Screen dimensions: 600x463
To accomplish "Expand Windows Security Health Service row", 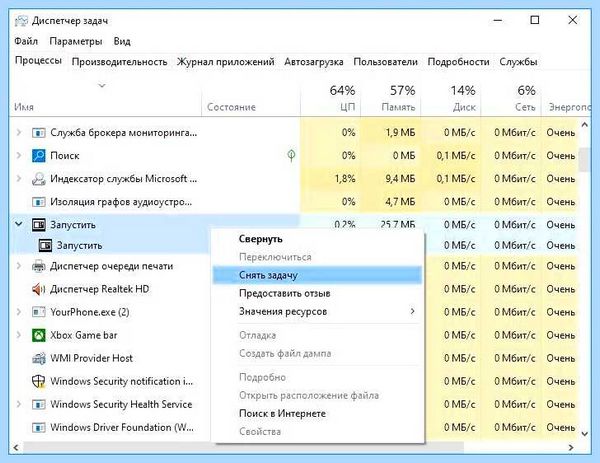I will coord(18,404).
